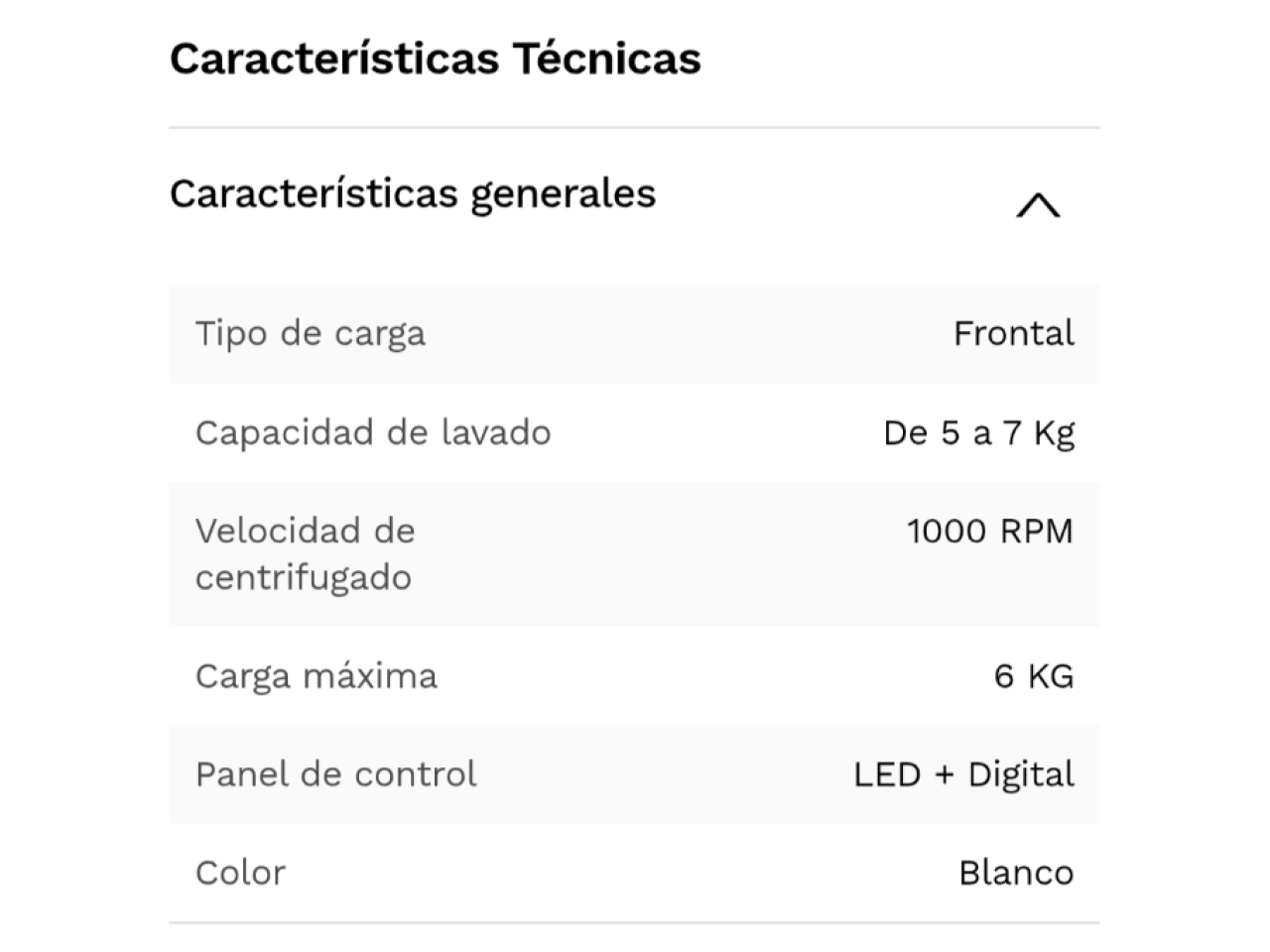The image size is (1270, 952).
Task: Click the Carga máxima row middle area
Action: [634, 676]
